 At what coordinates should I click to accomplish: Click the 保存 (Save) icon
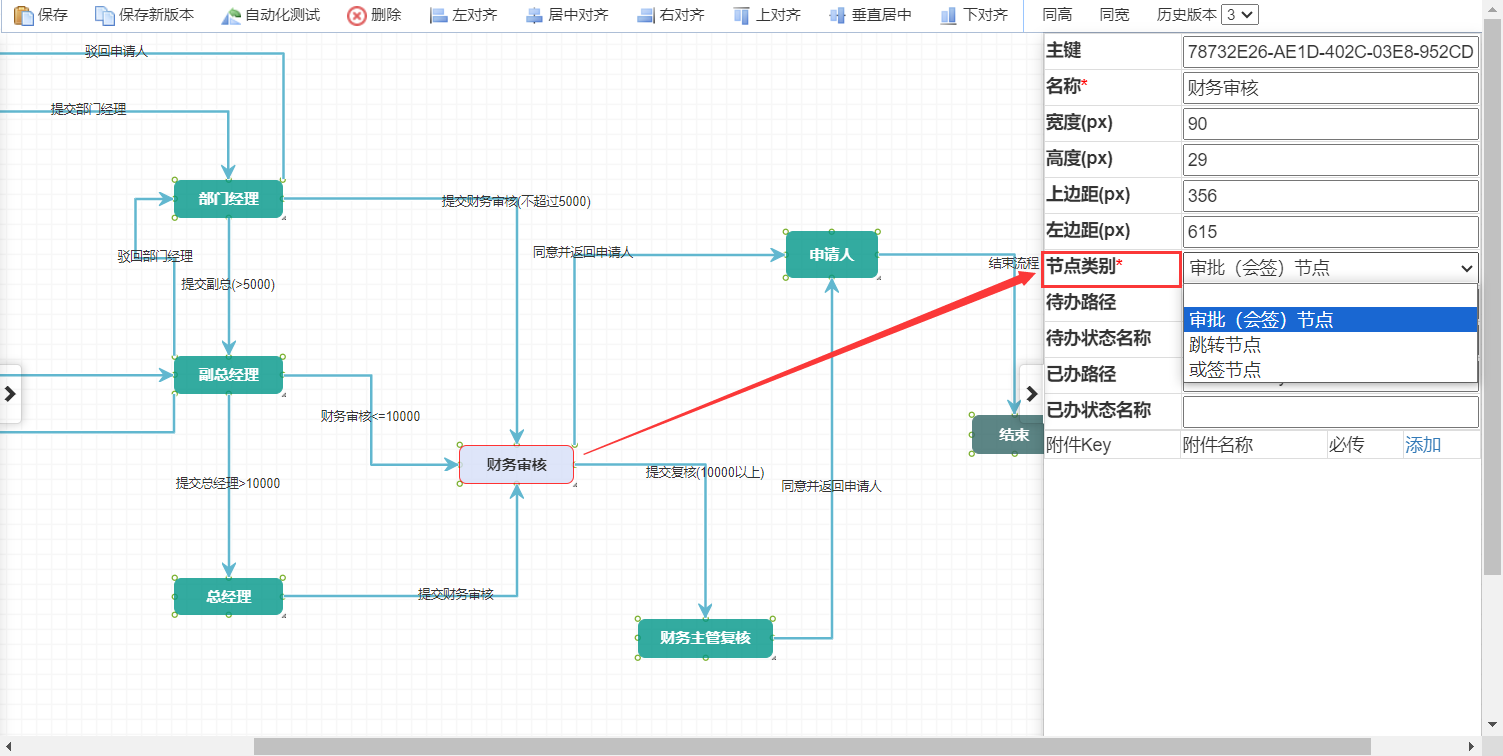tap(40, 14)
